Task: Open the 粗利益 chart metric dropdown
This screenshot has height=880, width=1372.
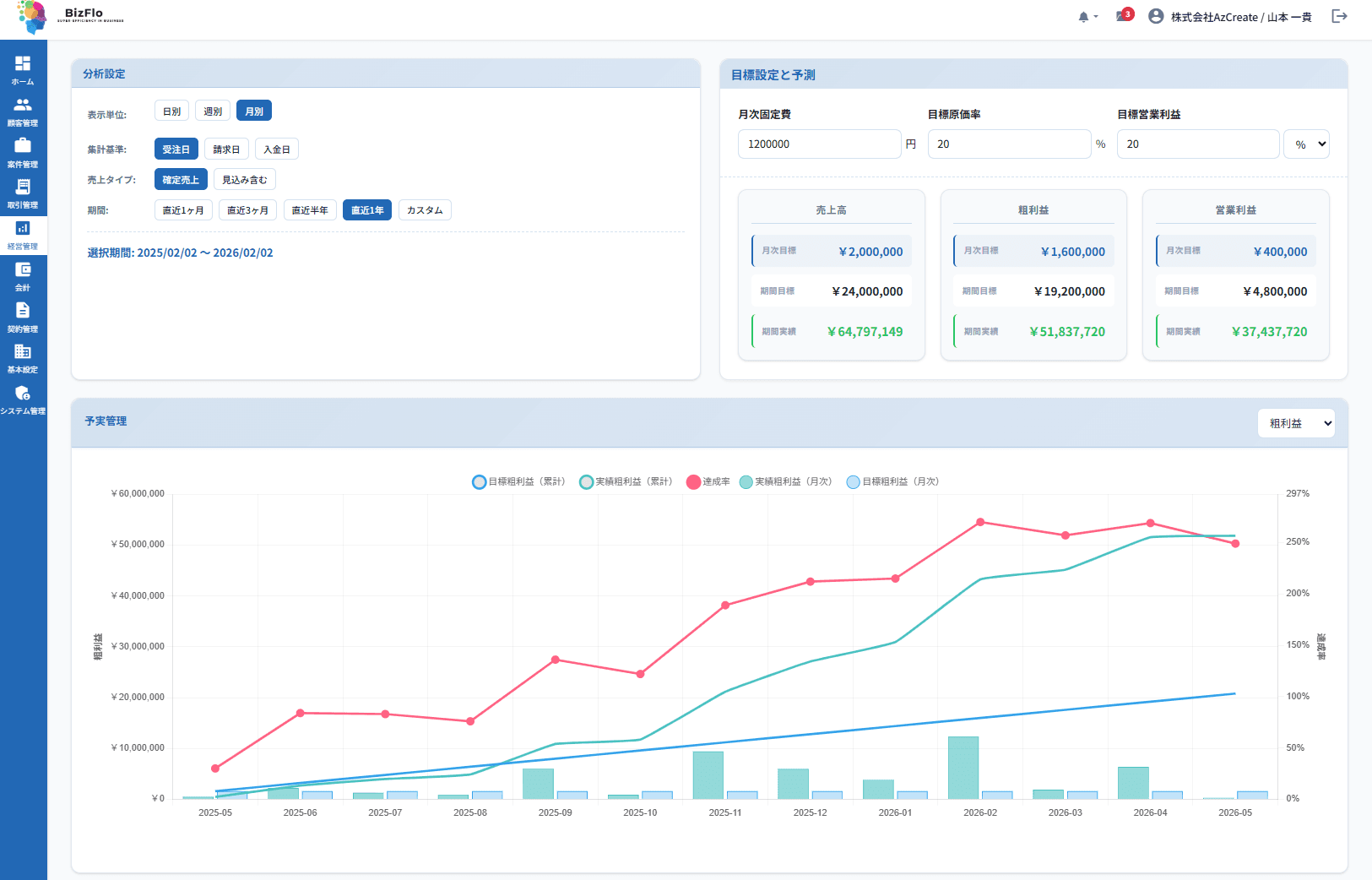Action: [1296, 423]
